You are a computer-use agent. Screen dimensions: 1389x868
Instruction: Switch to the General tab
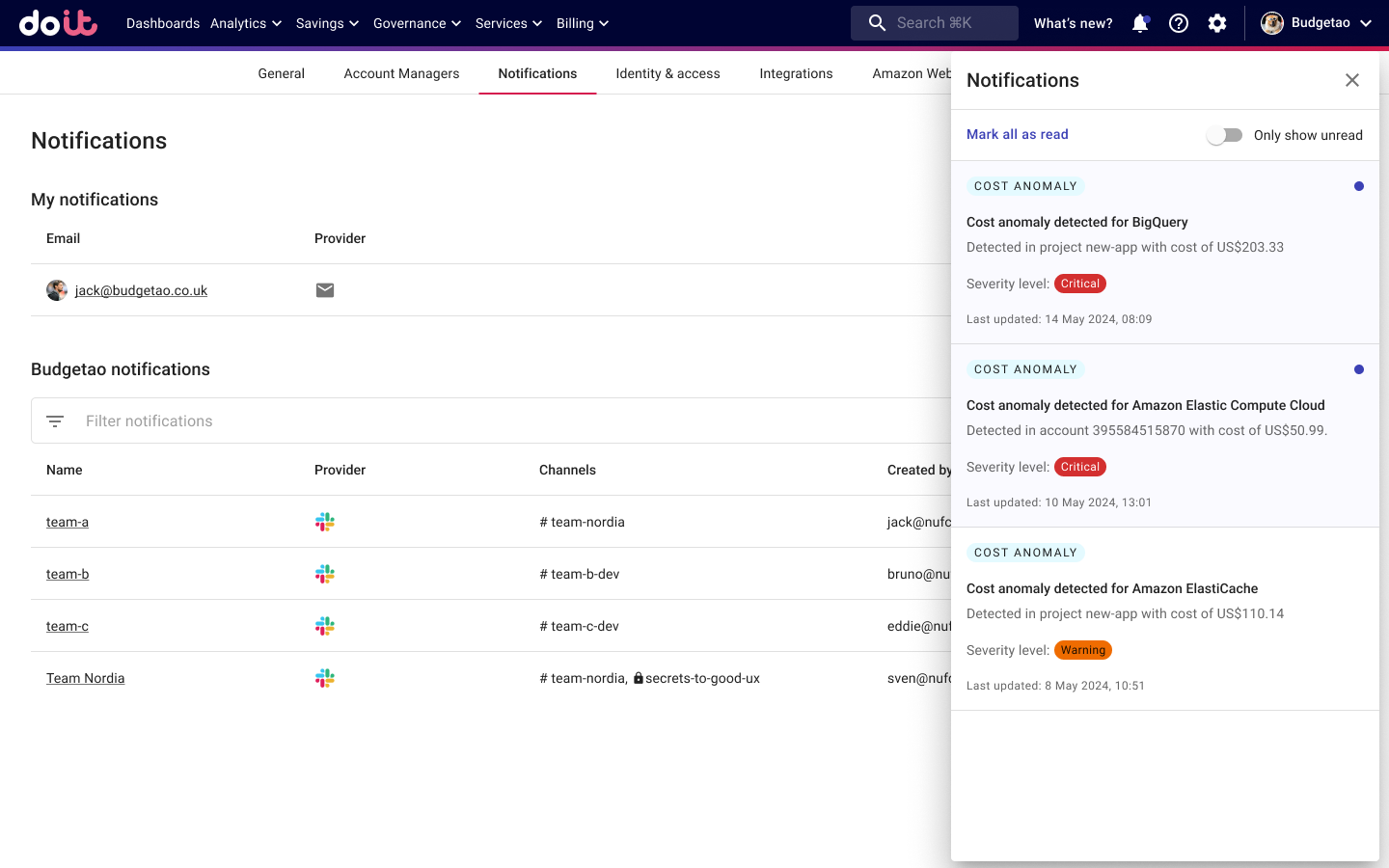coord(282,73)
